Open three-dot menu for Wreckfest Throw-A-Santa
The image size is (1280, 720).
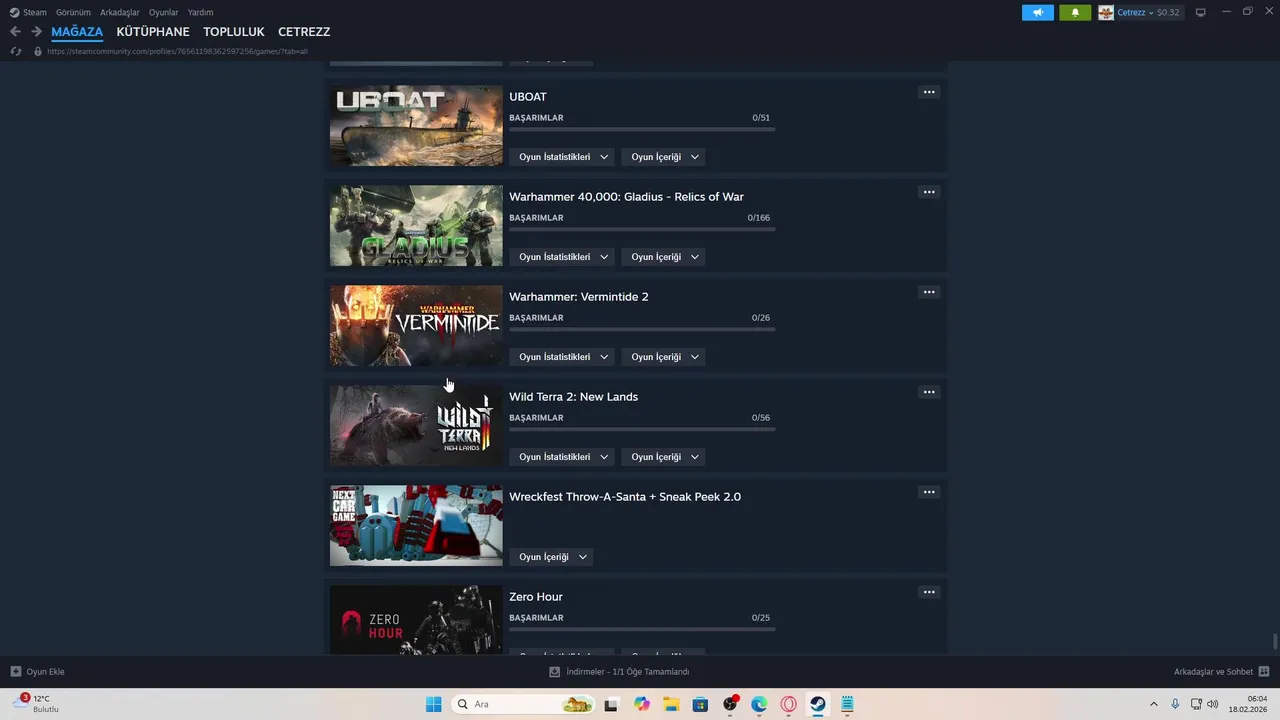pos(929,492)
